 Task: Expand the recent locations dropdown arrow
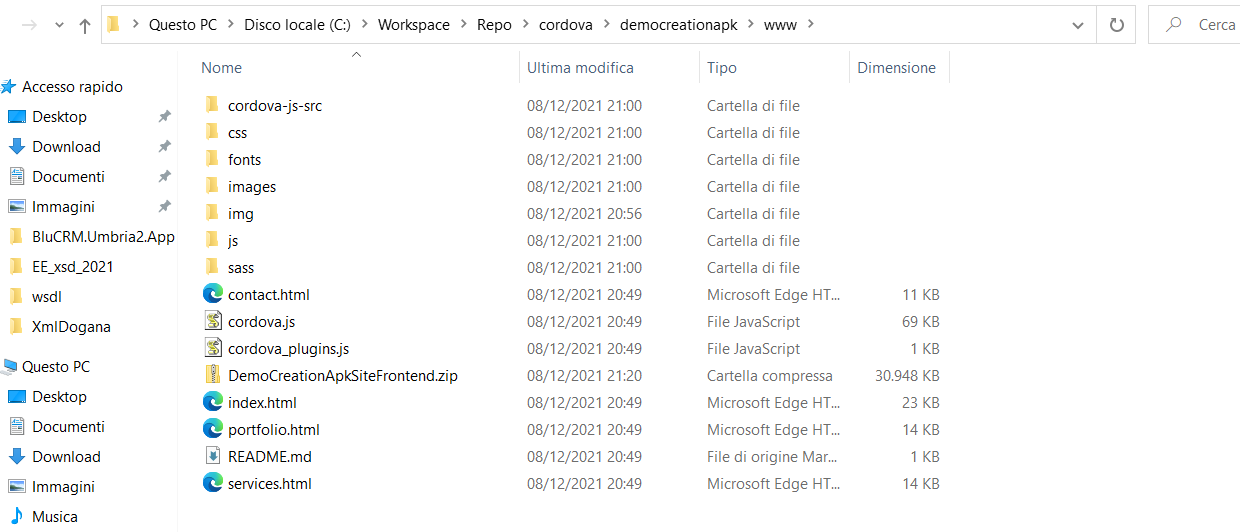tap(59, 26)
